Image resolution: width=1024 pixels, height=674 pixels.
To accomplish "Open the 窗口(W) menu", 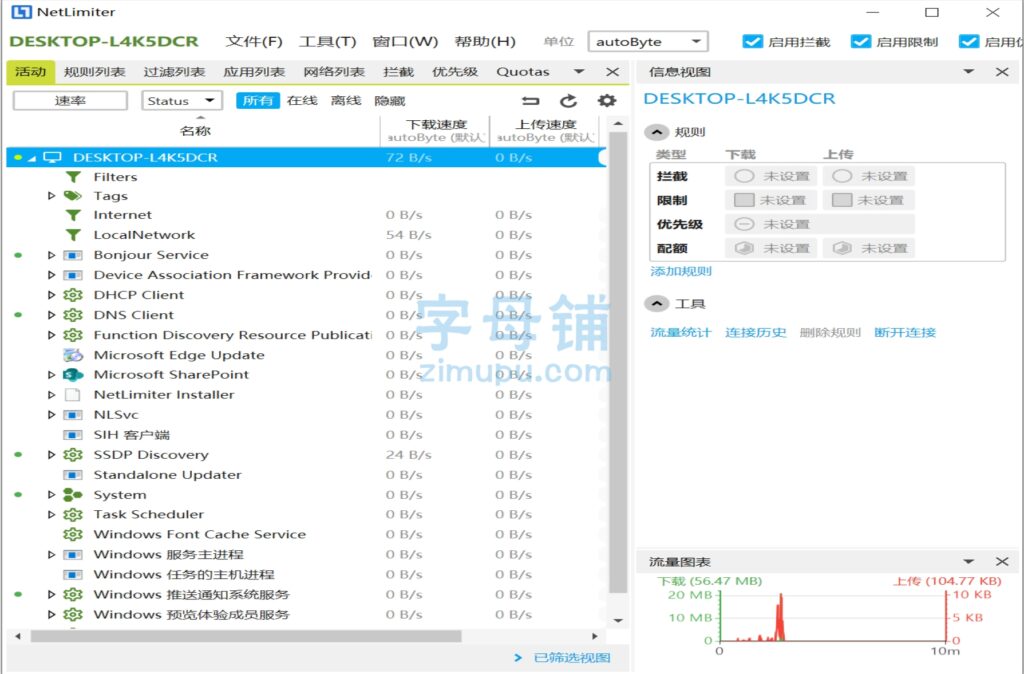I will (405, 42).
